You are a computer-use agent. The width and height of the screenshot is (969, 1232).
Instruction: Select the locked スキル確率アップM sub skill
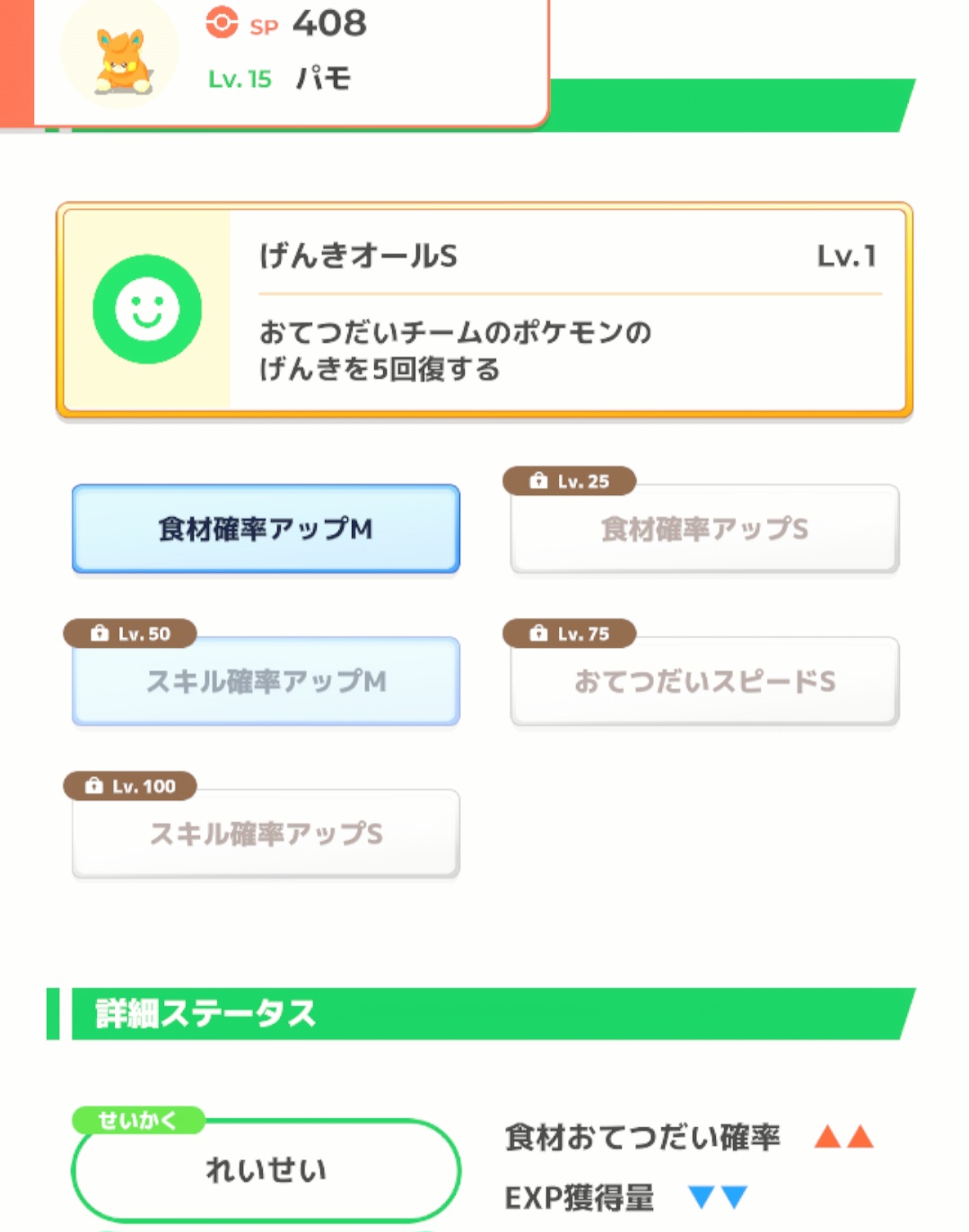266,681
